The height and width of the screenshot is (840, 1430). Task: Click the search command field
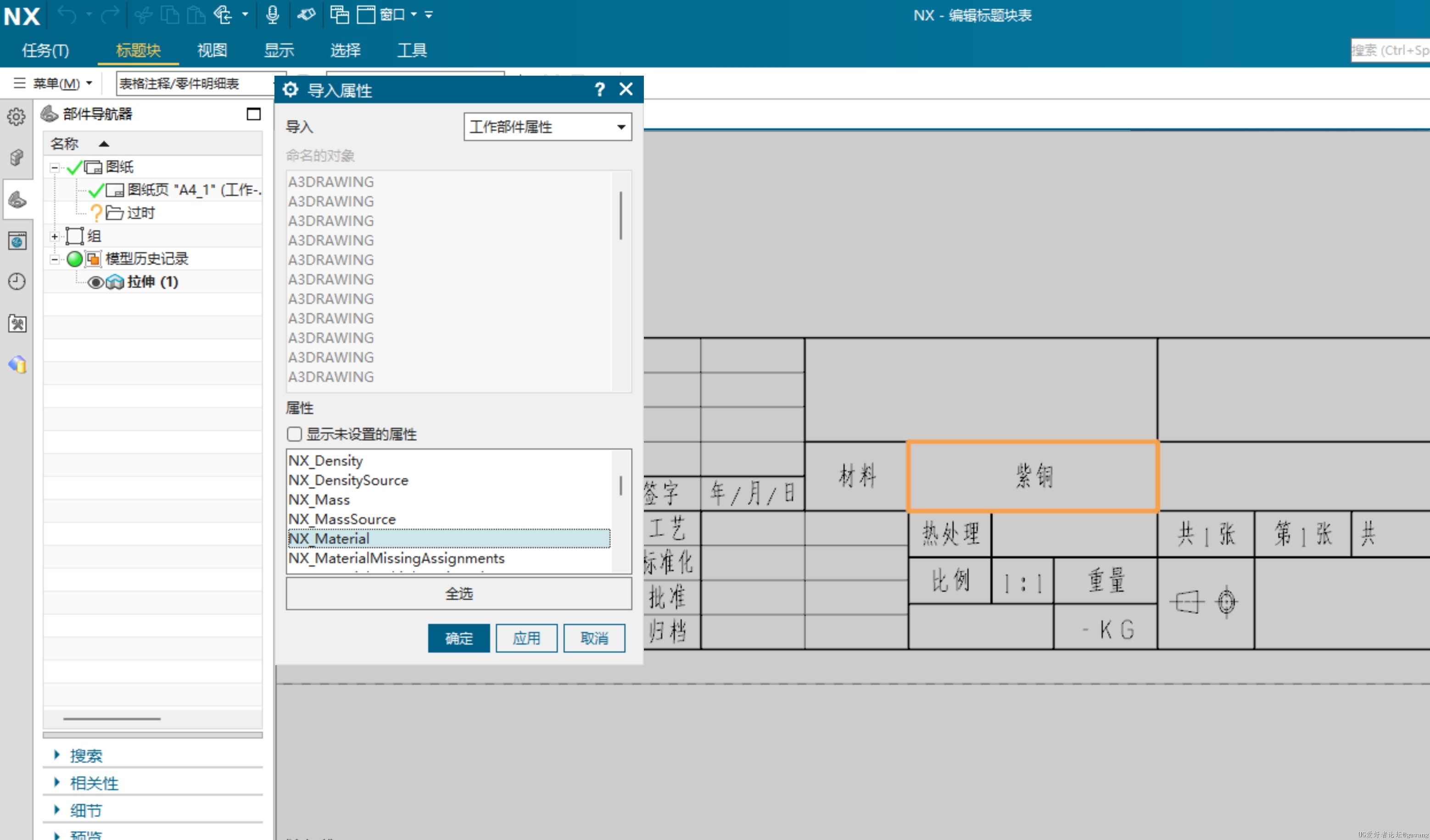pos(1390,50)
